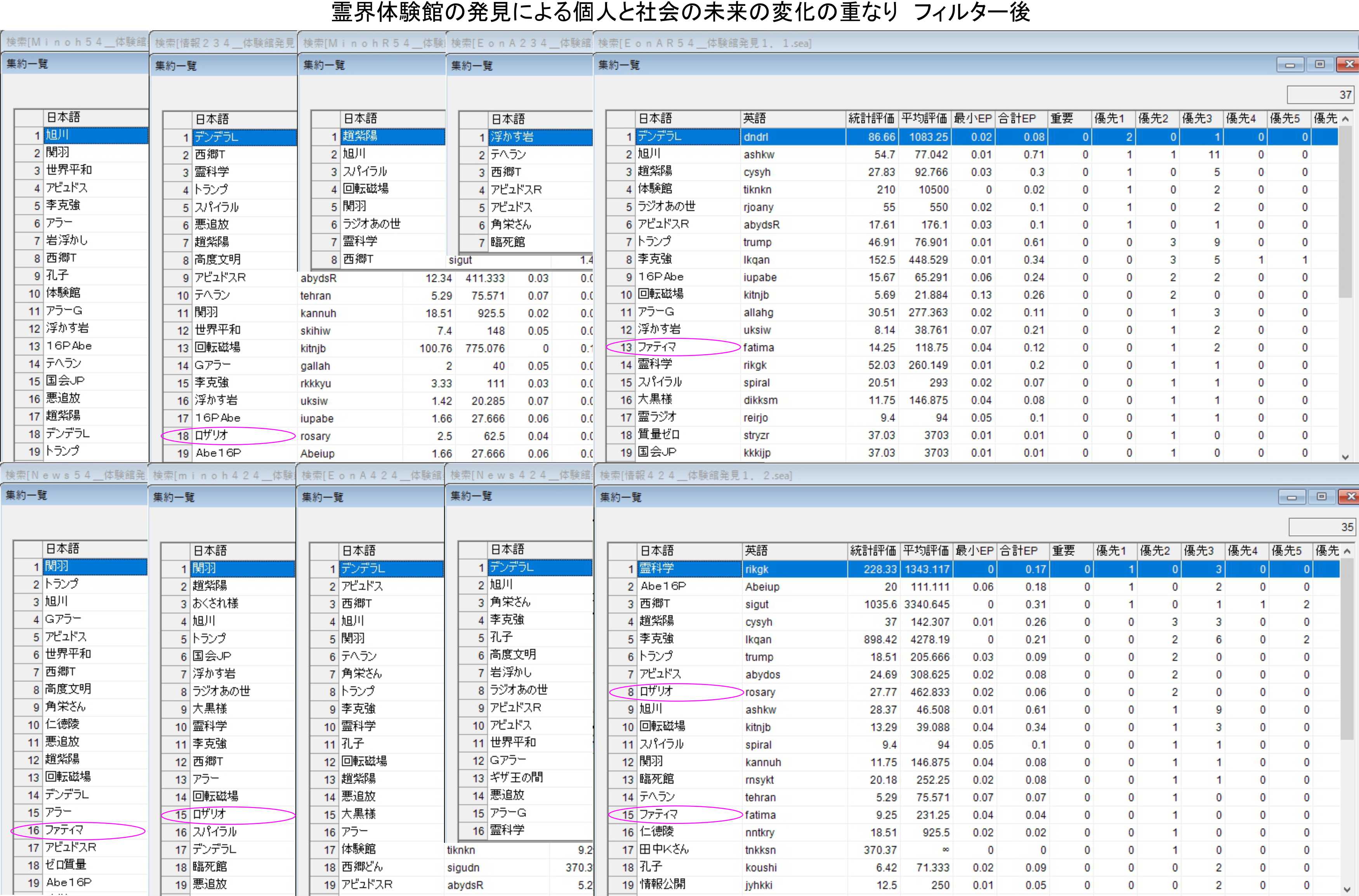Screen dimensions: 1359x896
Task: Click the ∞ value in the 田中Kさん row
Action: click(x=945, y=850)
